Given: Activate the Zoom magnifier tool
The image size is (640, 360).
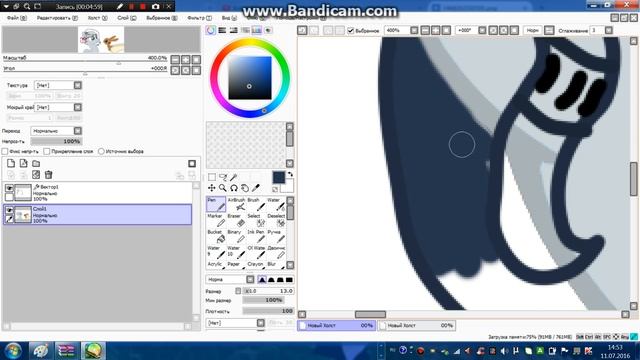Looking at the screenshot, I should [223, 188].
